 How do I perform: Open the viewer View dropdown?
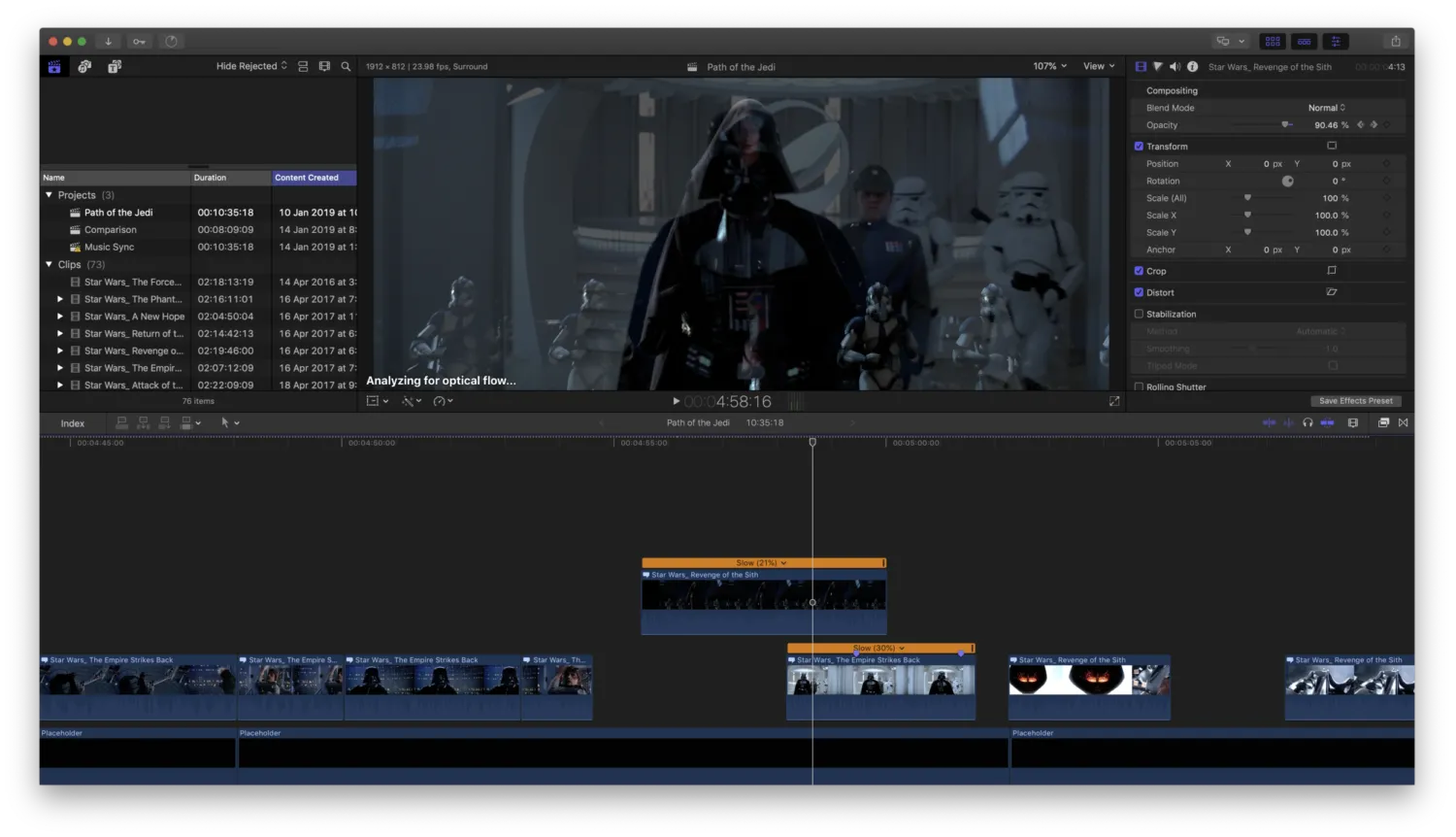[x=1099, y=66]
